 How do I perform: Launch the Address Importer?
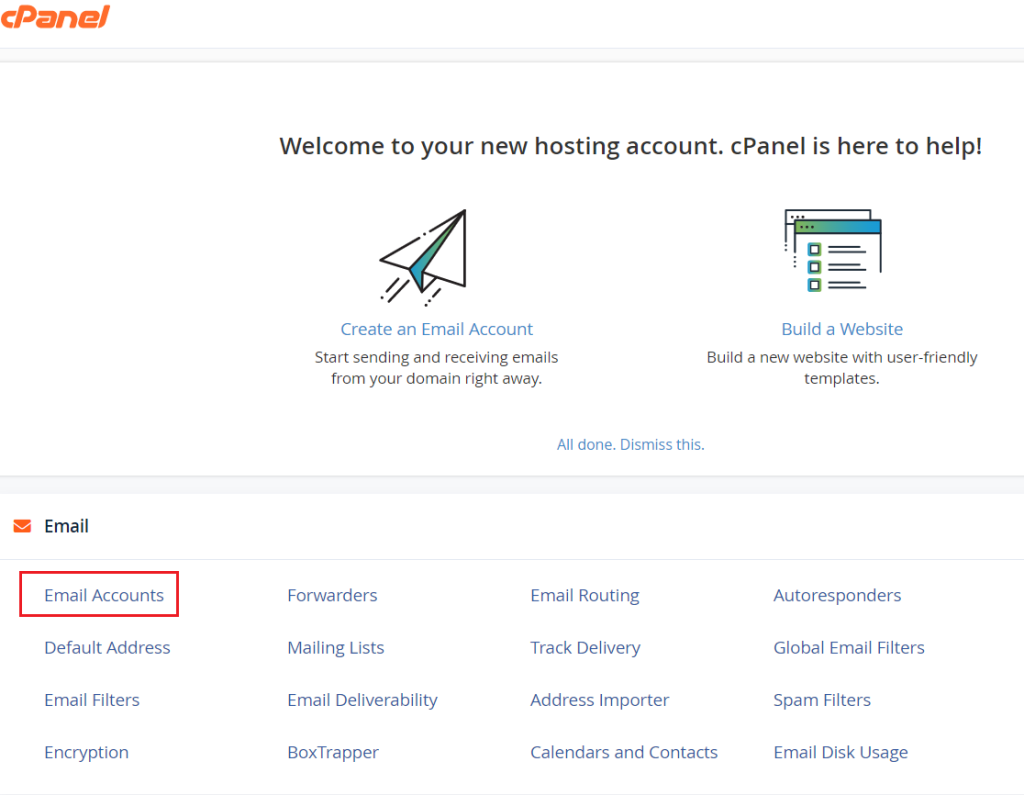click(x=599, y=700)
